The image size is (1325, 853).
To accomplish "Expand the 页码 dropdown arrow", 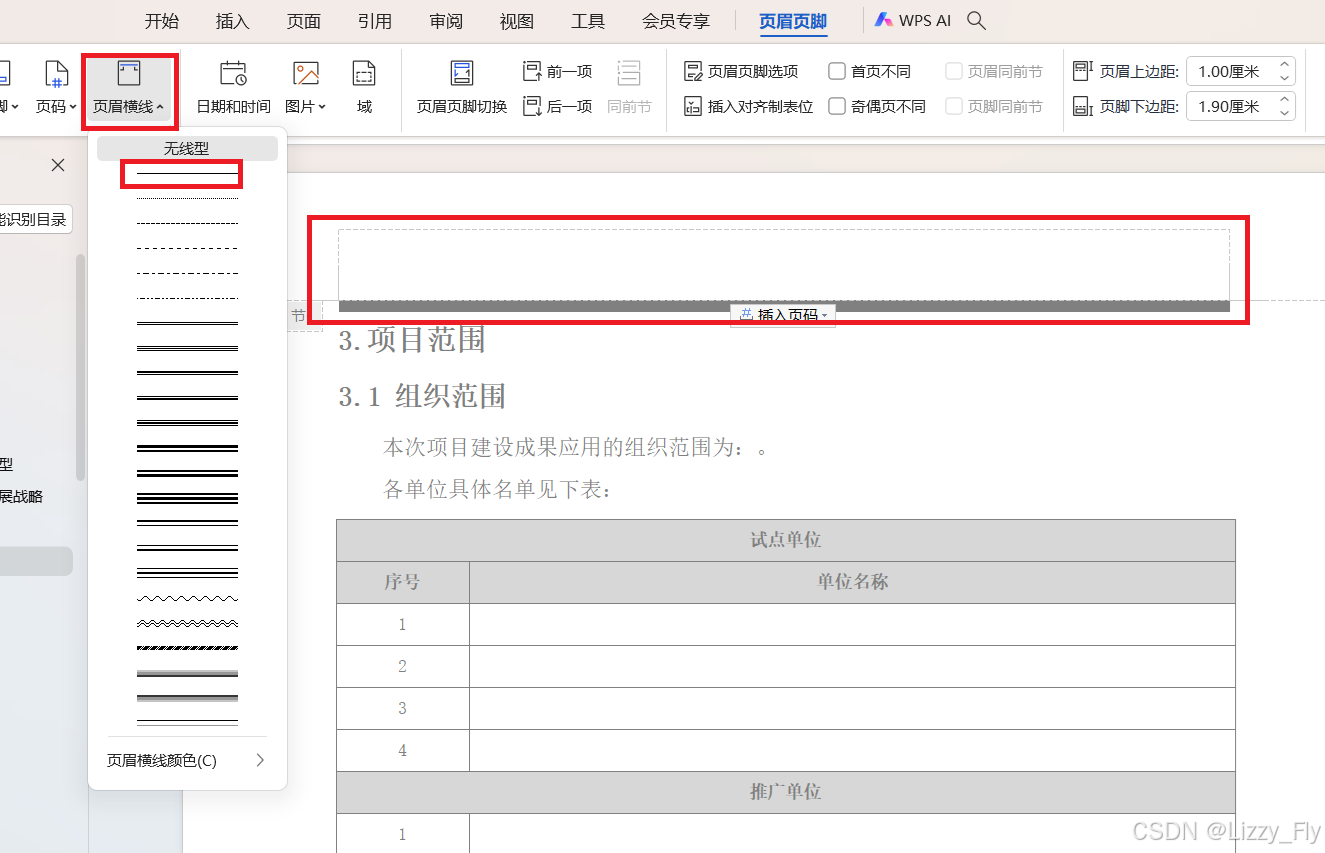I will point(73,107).
